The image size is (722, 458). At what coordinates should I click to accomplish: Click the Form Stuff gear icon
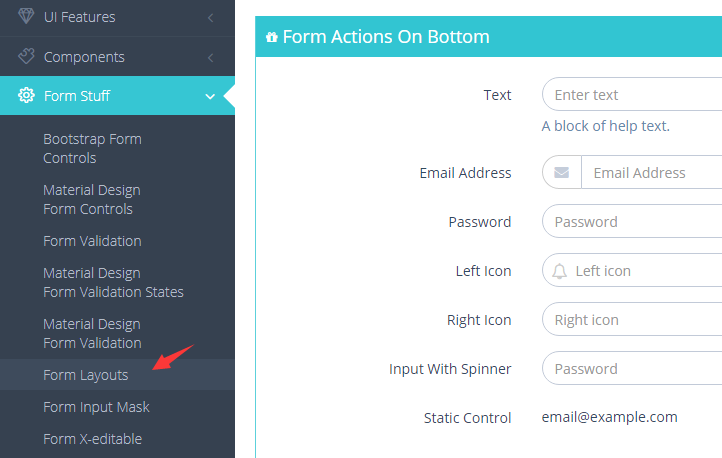pos(27,96)
